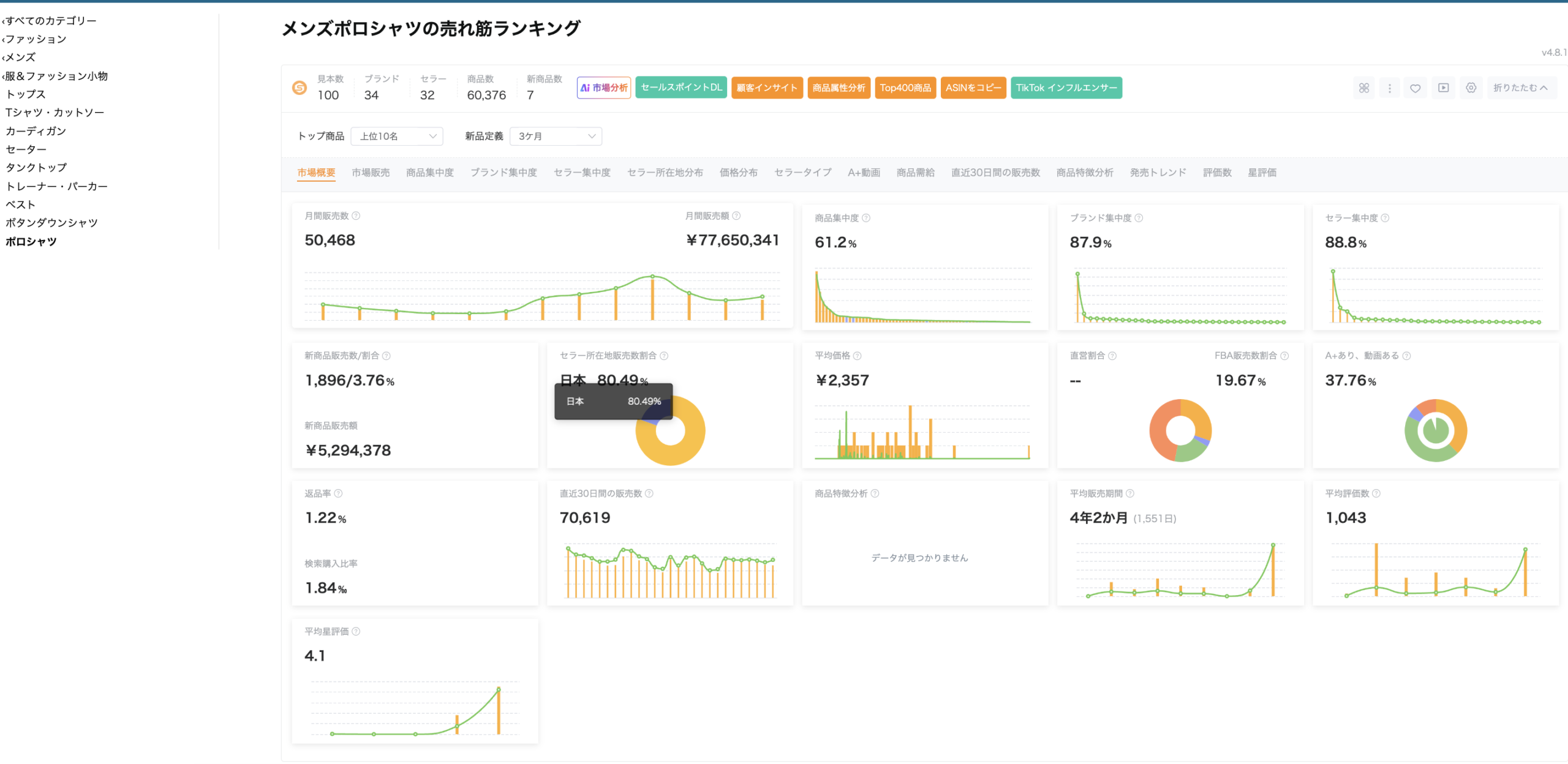Open the トップ商品 上位10名 dropdown
This screenshot has height=764, width=1568.
(396, 136)
